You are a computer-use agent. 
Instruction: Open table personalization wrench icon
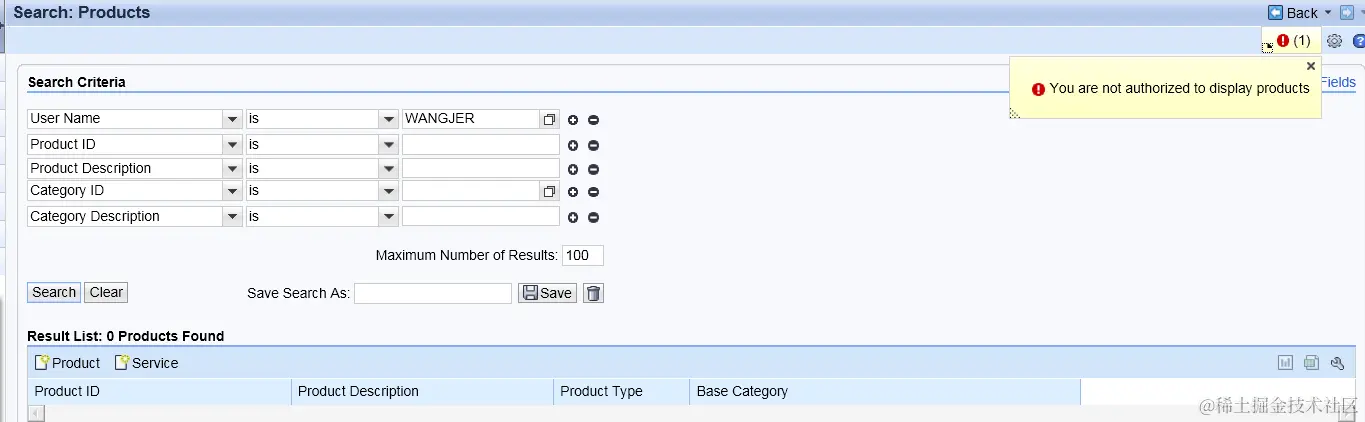point(1337,364)
